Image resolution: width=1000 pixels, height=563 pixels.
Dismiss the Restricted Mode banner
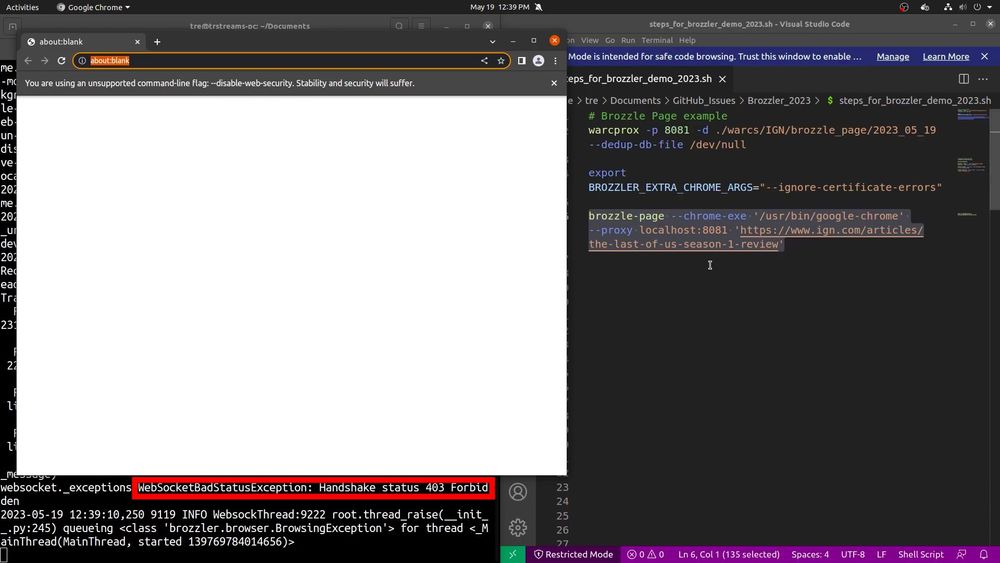point(985,57)
